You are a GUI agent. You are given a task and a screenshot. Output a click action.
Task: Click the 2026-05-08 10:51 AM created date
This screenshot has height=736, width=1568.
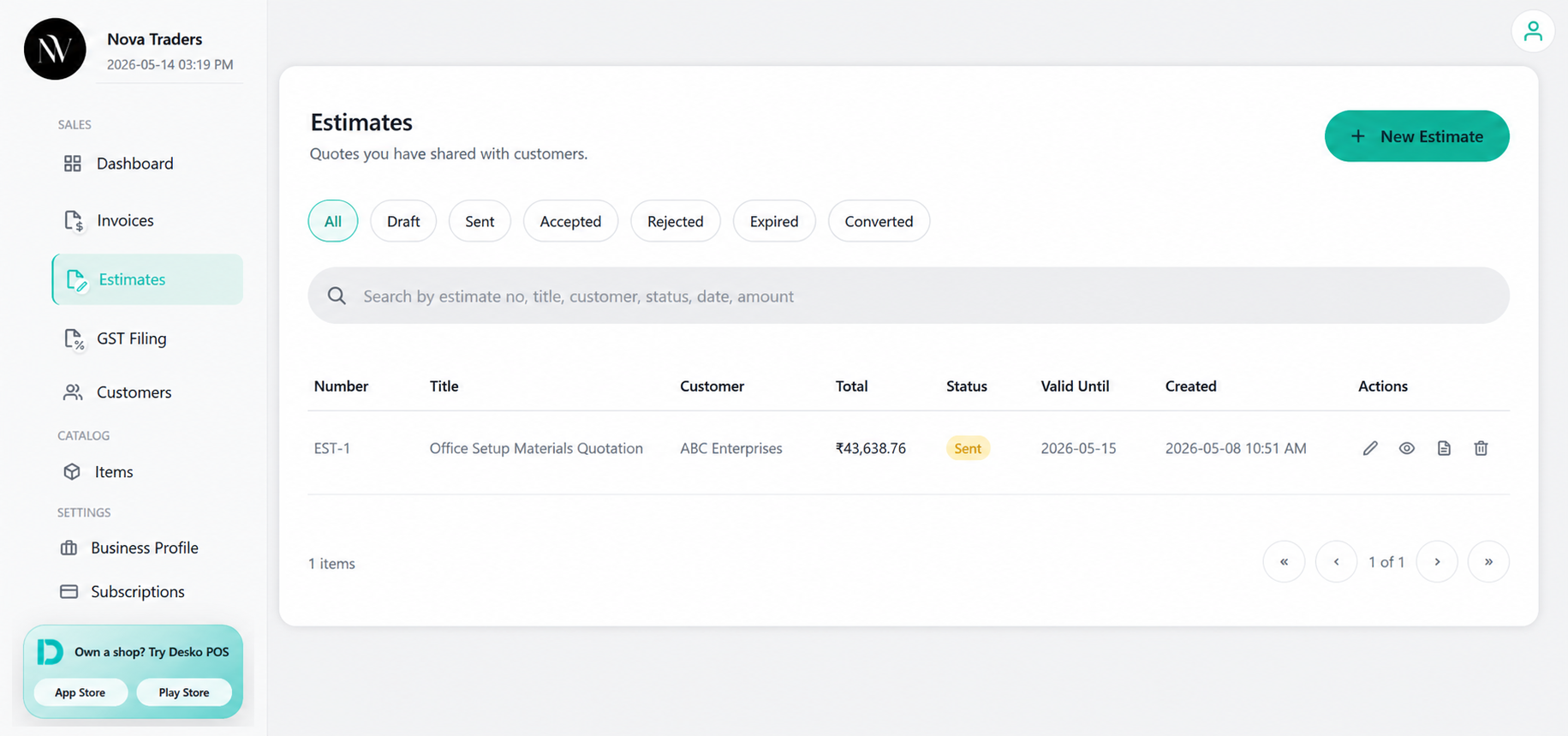tap(1236, 448)
